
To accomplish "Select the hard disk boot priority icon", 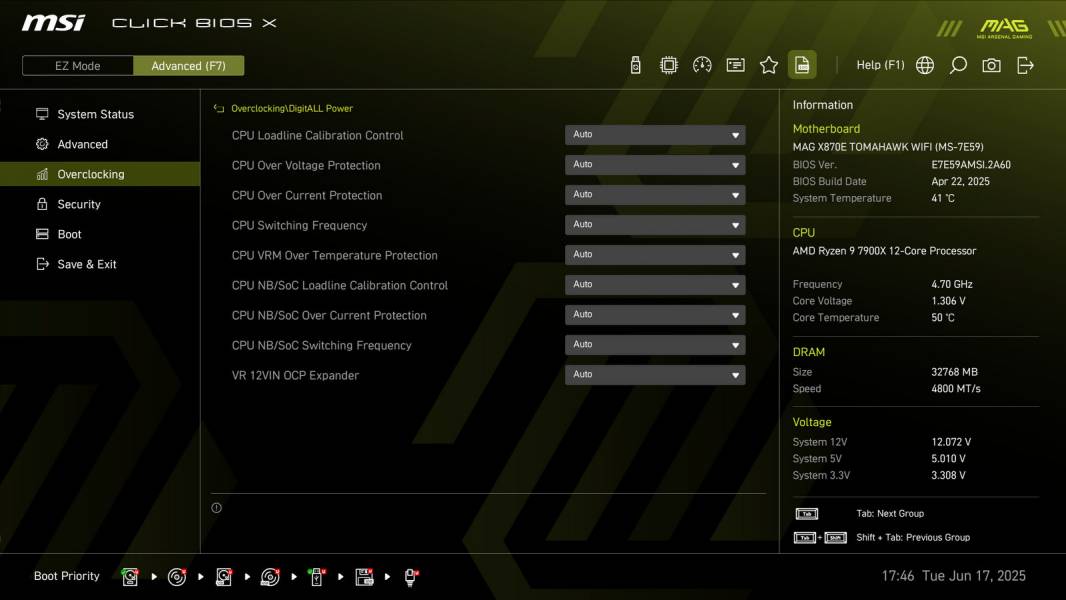I will [130, 577].
